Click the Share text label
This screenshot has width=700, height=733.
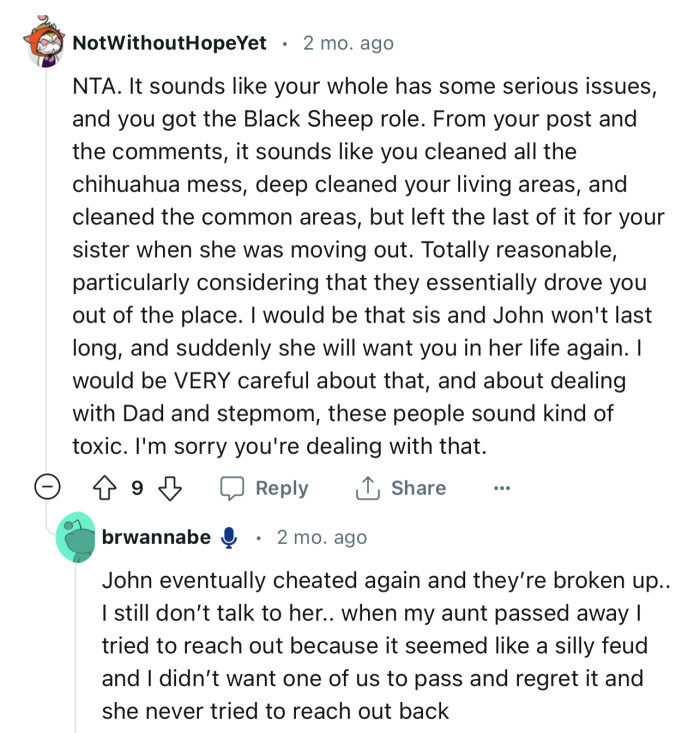pos(418,488)
